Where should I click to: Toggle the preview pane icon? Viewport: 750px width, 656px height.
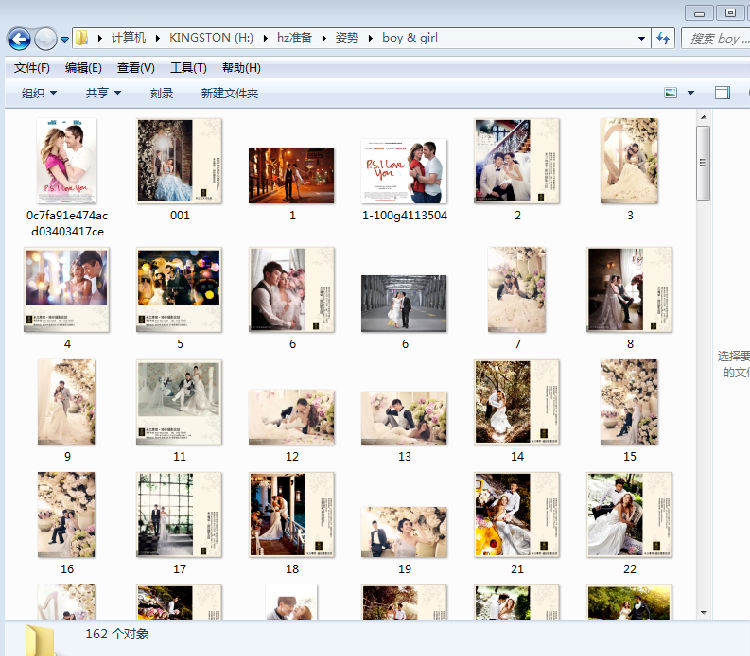click(722, 93)
